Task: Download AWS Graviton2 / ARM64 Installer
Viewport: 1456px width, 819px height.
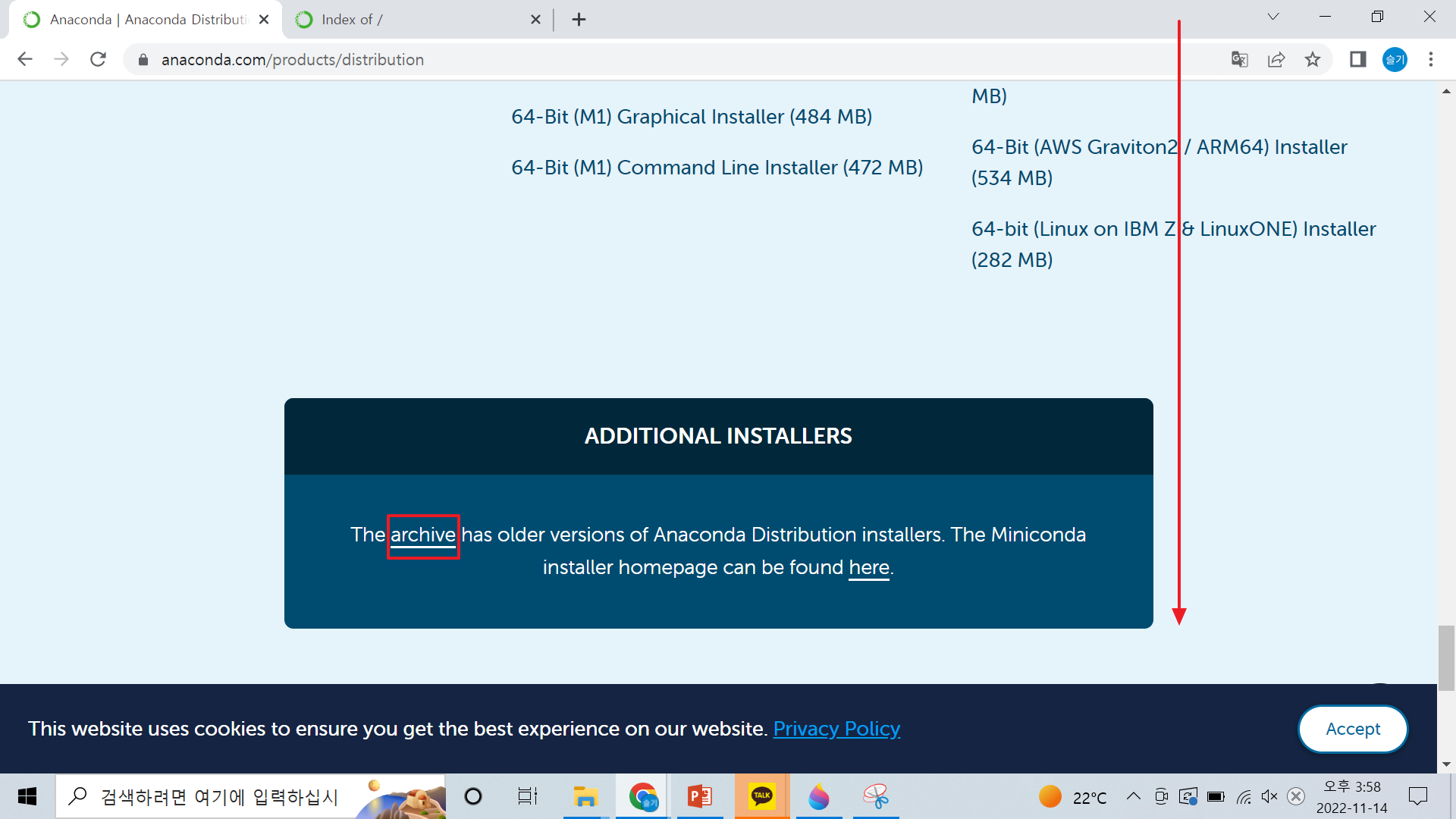Action: [1159, 162]
